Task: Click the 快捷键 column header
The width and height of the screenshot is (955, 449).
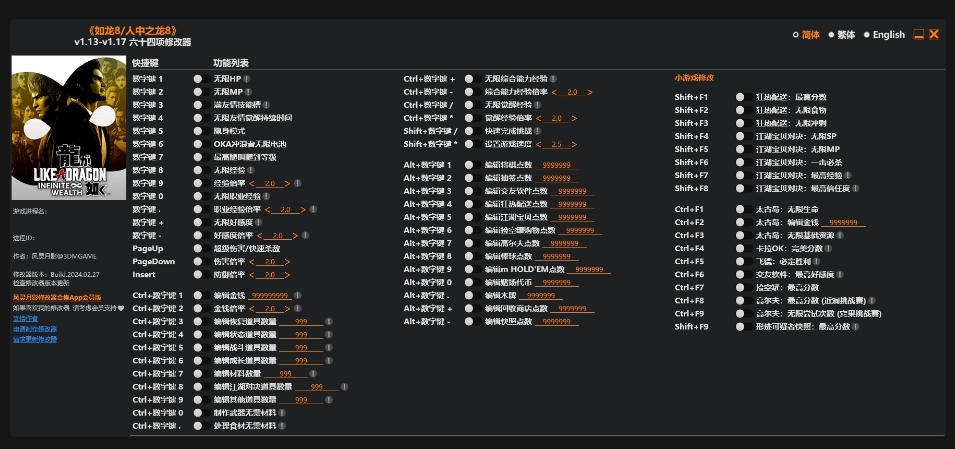Action: coord(146,63)
